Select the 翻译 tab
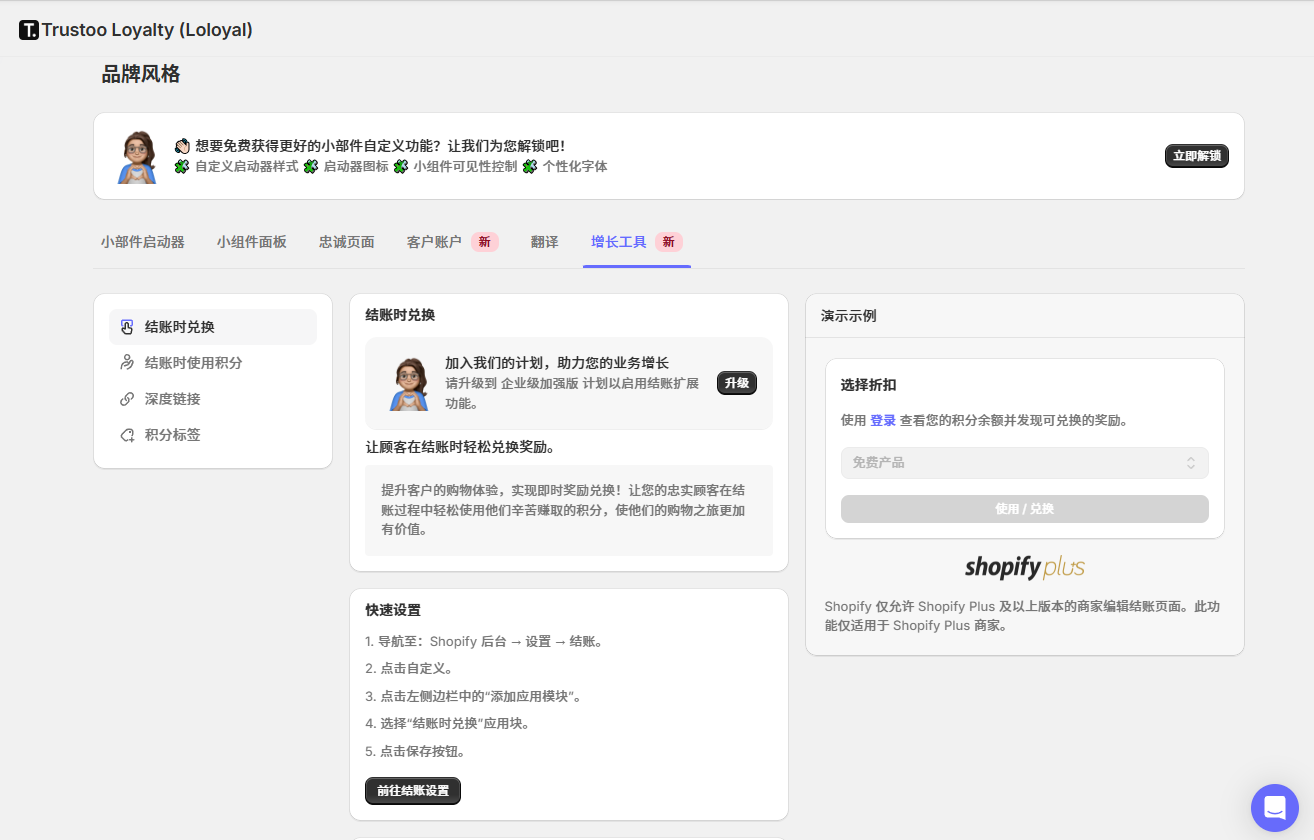This screenshot has height=840, width=1314. coord(545,242)
